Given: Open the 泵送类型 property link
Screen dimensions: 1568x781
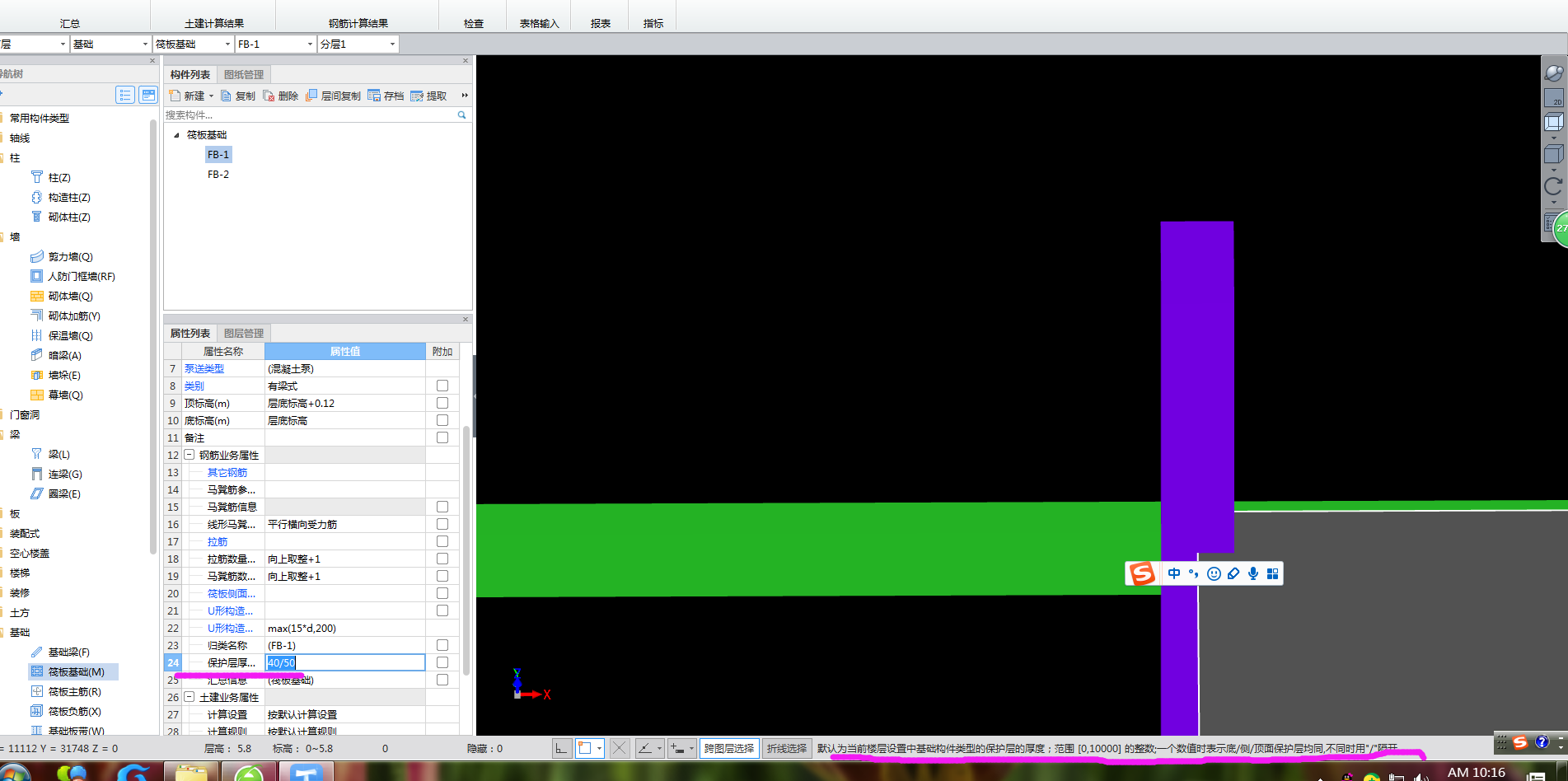Looking at the screenshot, I should coord(204,368).
